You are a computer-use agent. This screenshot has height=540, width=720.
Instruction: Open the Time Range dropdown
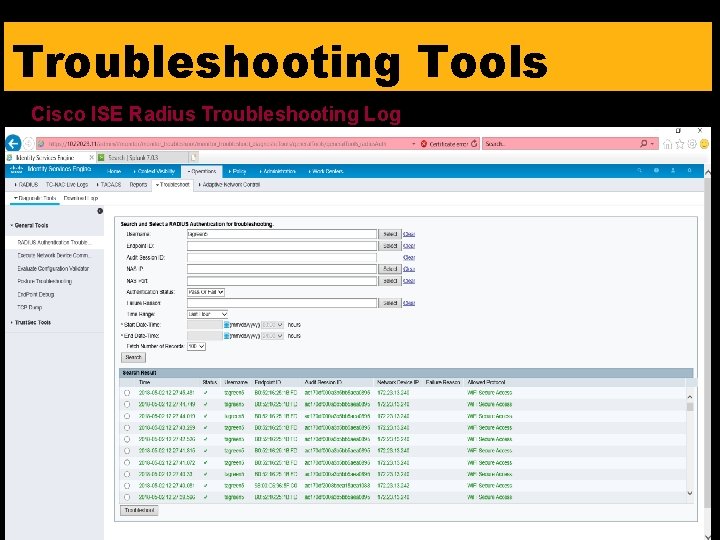tap(208, 314)
